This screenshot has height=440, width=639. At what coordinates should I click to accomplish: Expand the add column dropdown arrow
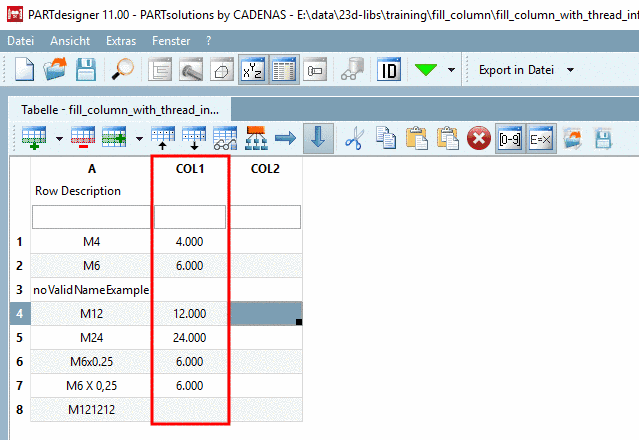tap(139, 139)
